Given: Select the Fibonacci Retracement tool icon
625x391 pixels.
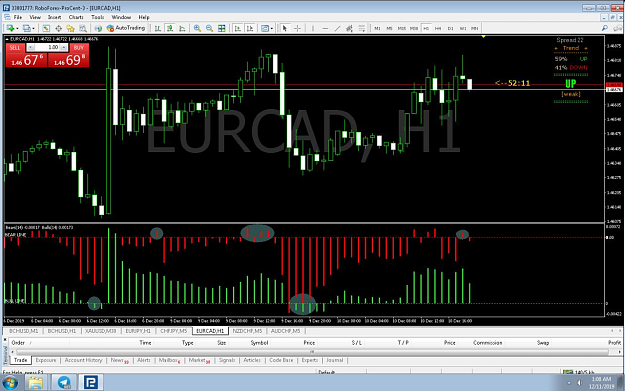Looking at the screenshot, I should 362,28.
